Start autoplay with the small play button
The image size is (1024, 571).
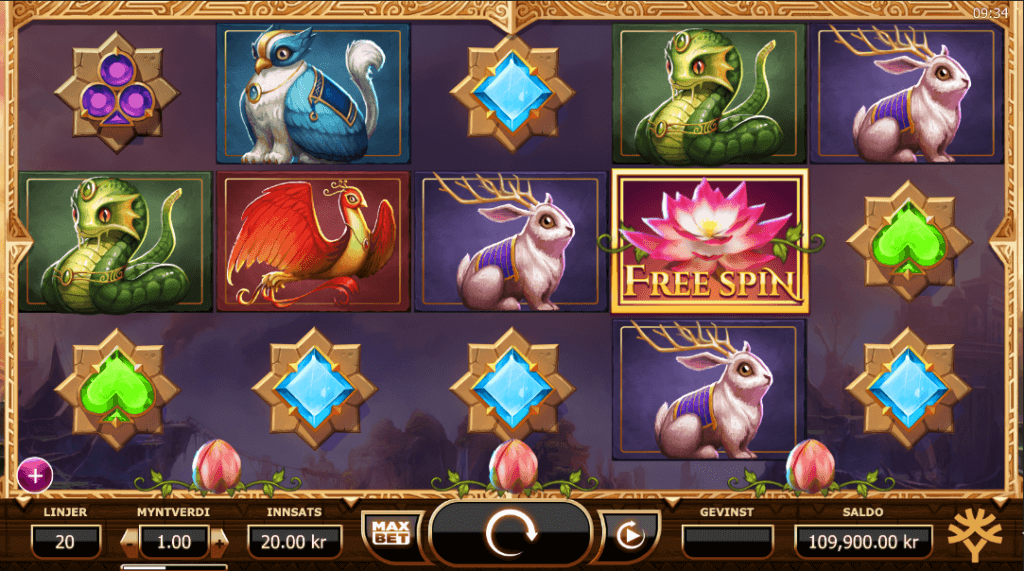(630, 536)
